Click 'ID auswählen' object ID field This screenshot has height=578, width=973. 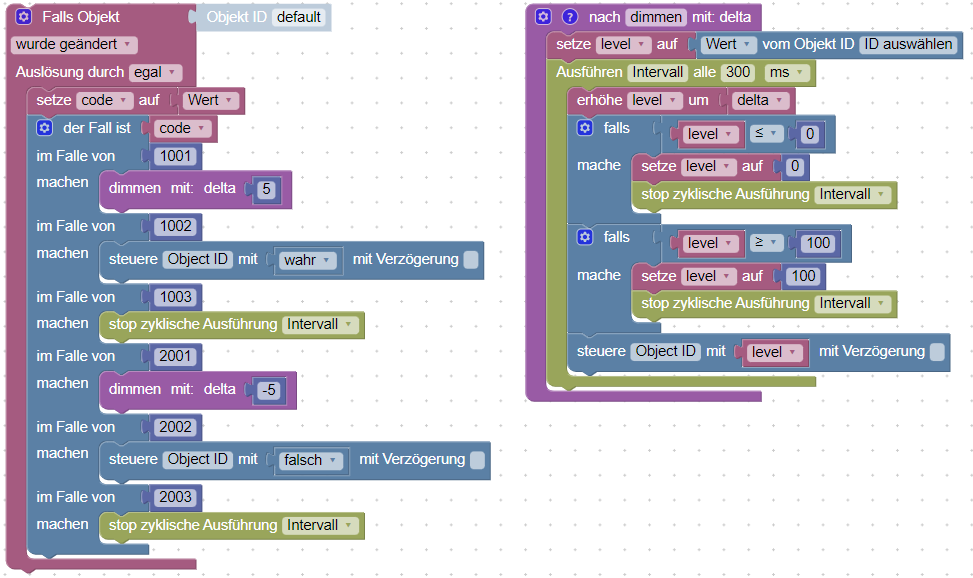click(x=908, y=45)
